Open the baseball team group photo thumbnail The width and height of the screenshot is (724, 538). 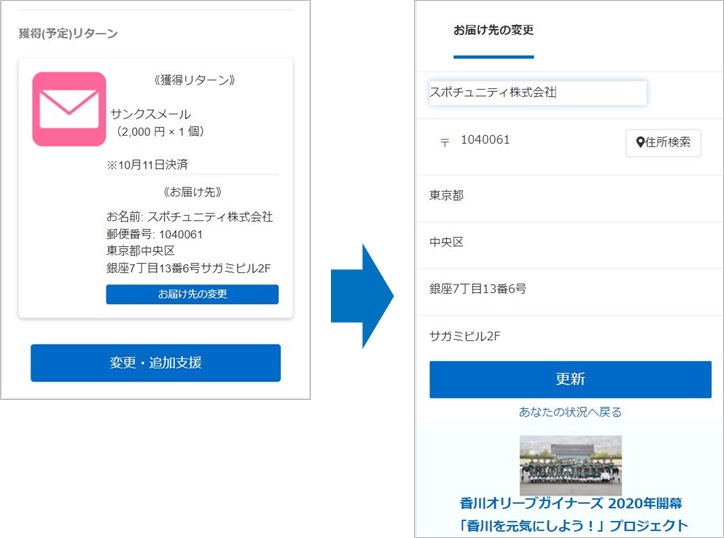(x=571, y=465)
